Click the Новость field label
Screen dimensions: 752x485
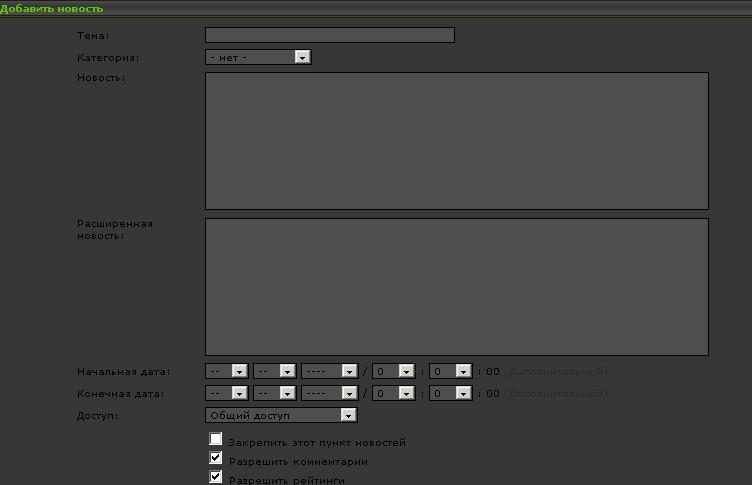pos(101,79)
